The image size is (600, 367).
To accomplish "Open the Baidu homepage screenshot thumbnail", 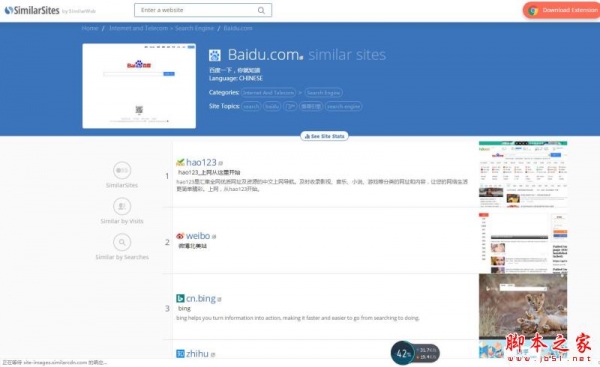I will pyautogui.click(x=139, y=86).
